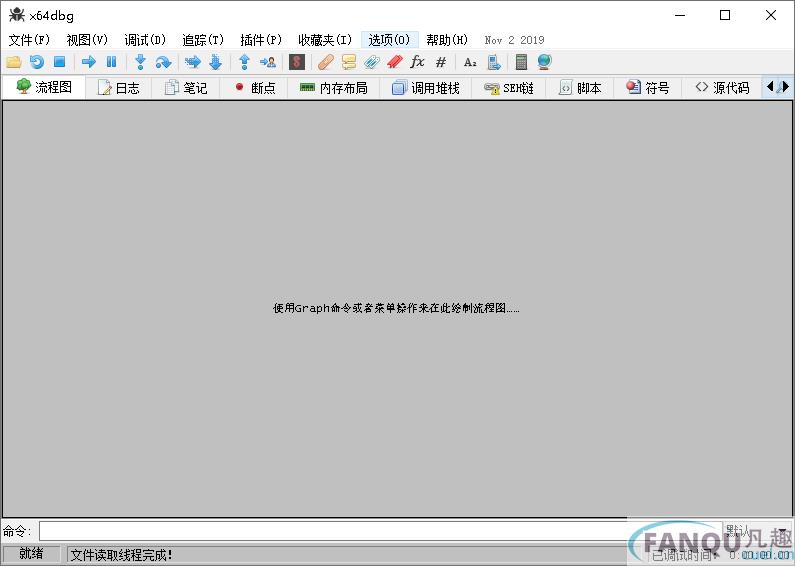Viewport: 795px width, 566px height.
Task: Open variables via the hash icon
Action: point(441,62)
